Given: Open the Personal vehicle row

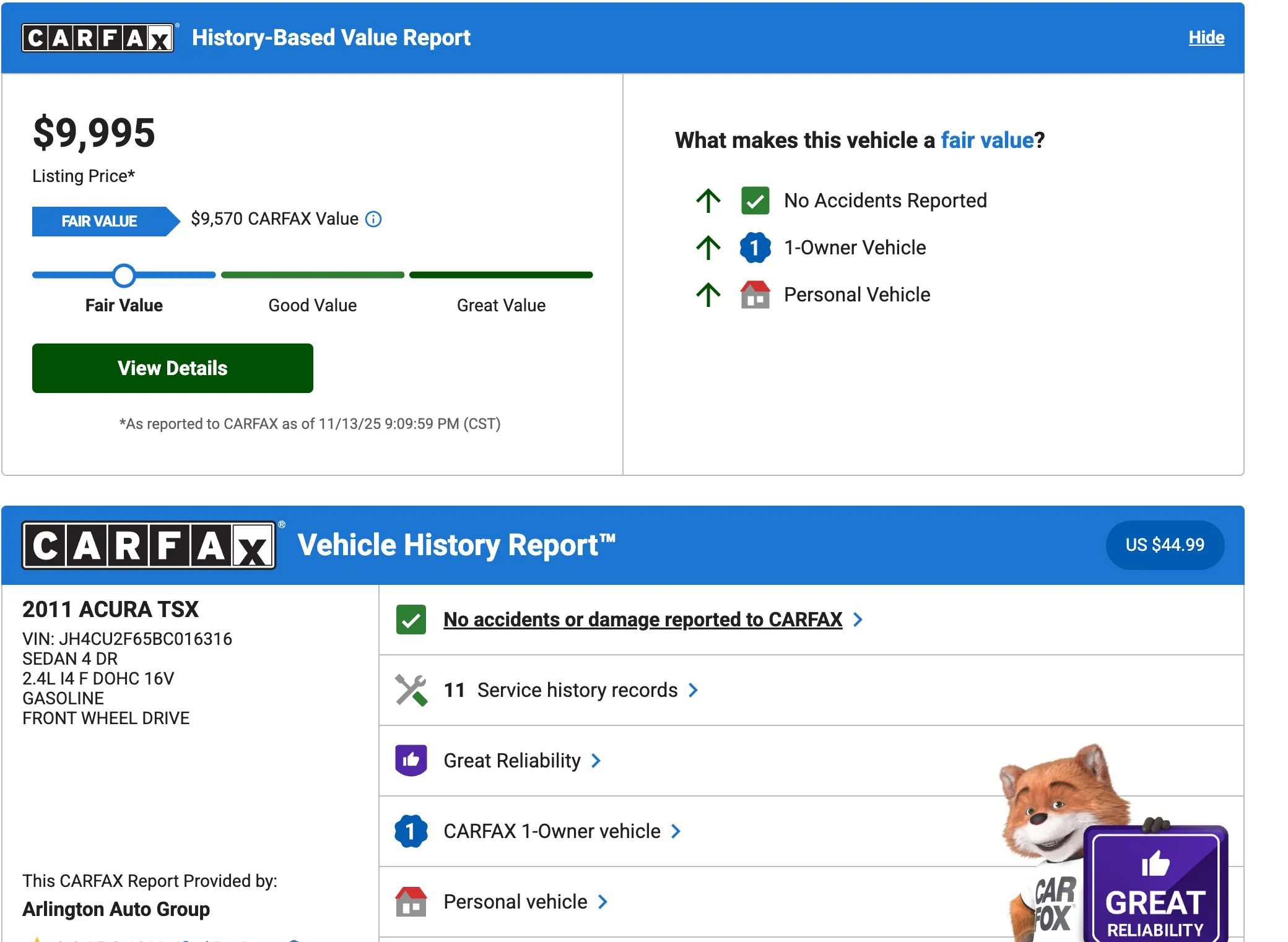Looking at the screenshot, I should pos(515,902).
